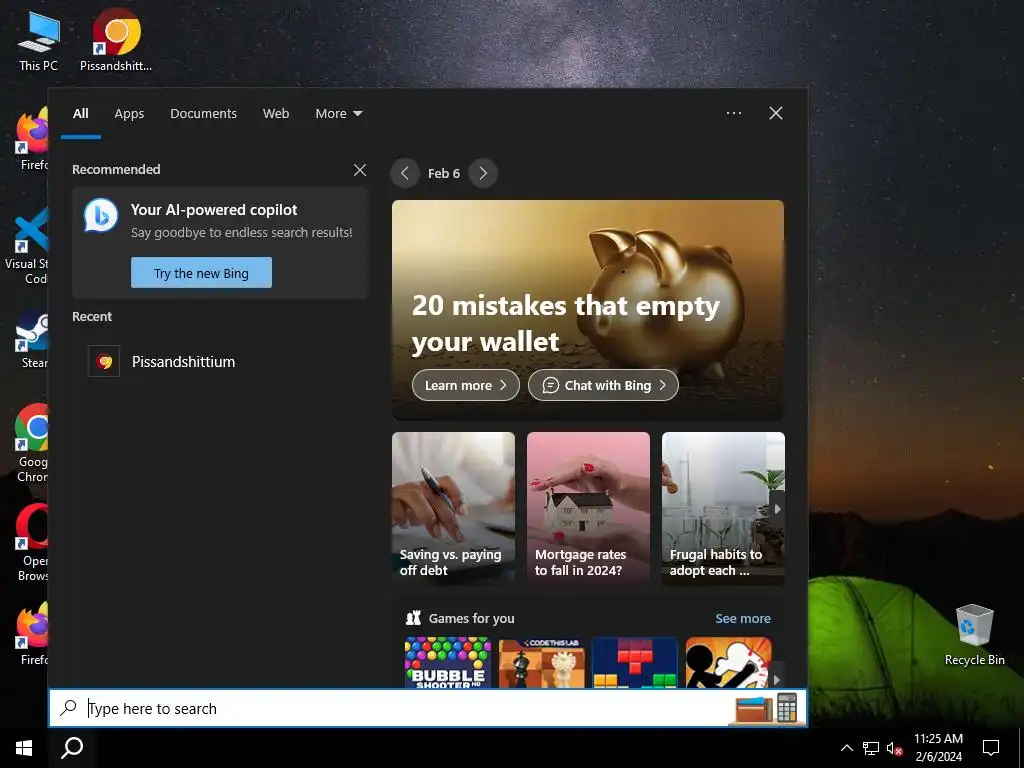Open Bubble Shooter game thumbnail
Viewport: 1024px width, 768px height.
click(x=447, y=662)
